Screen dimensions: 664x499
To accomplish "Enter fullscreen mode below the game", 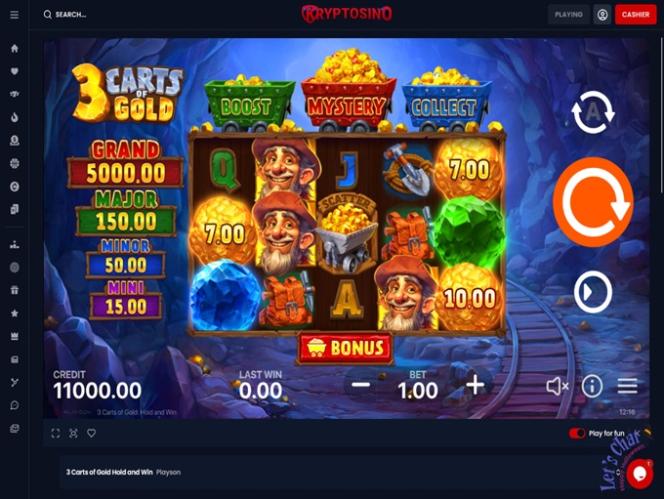I will pyautogui.click(x=55, y=433).
